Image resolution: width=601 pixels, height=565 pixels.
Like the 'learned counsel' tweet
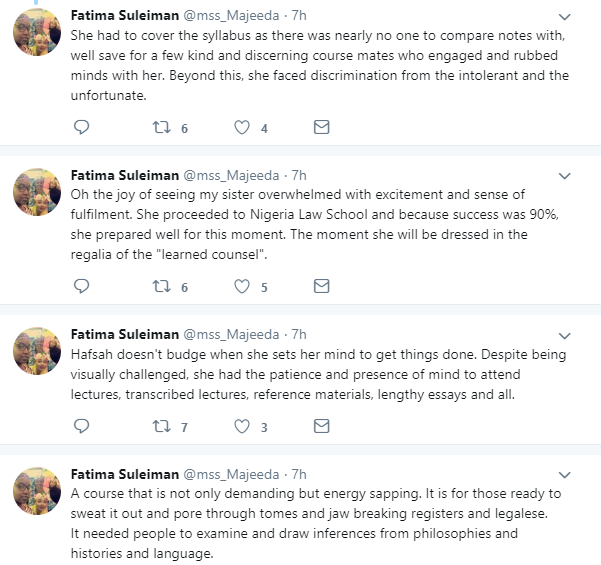point(241,286)
